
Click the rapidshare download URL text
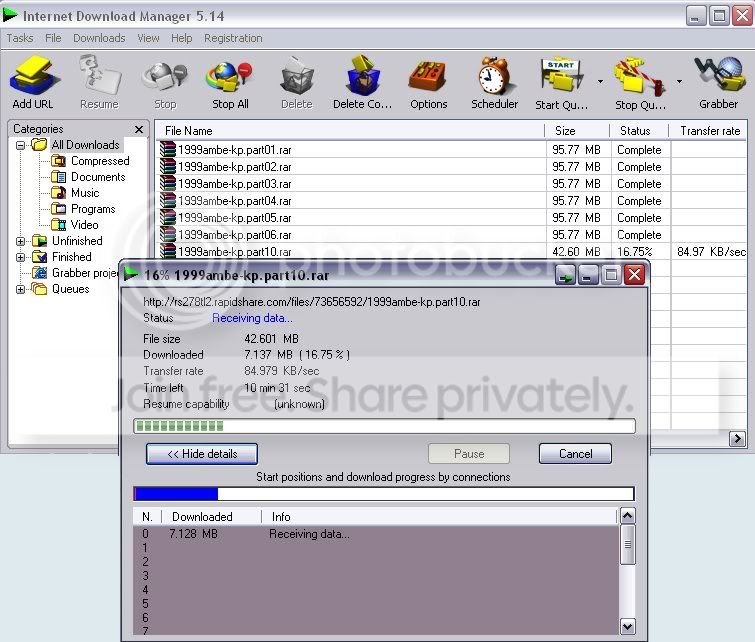(312, 302)
